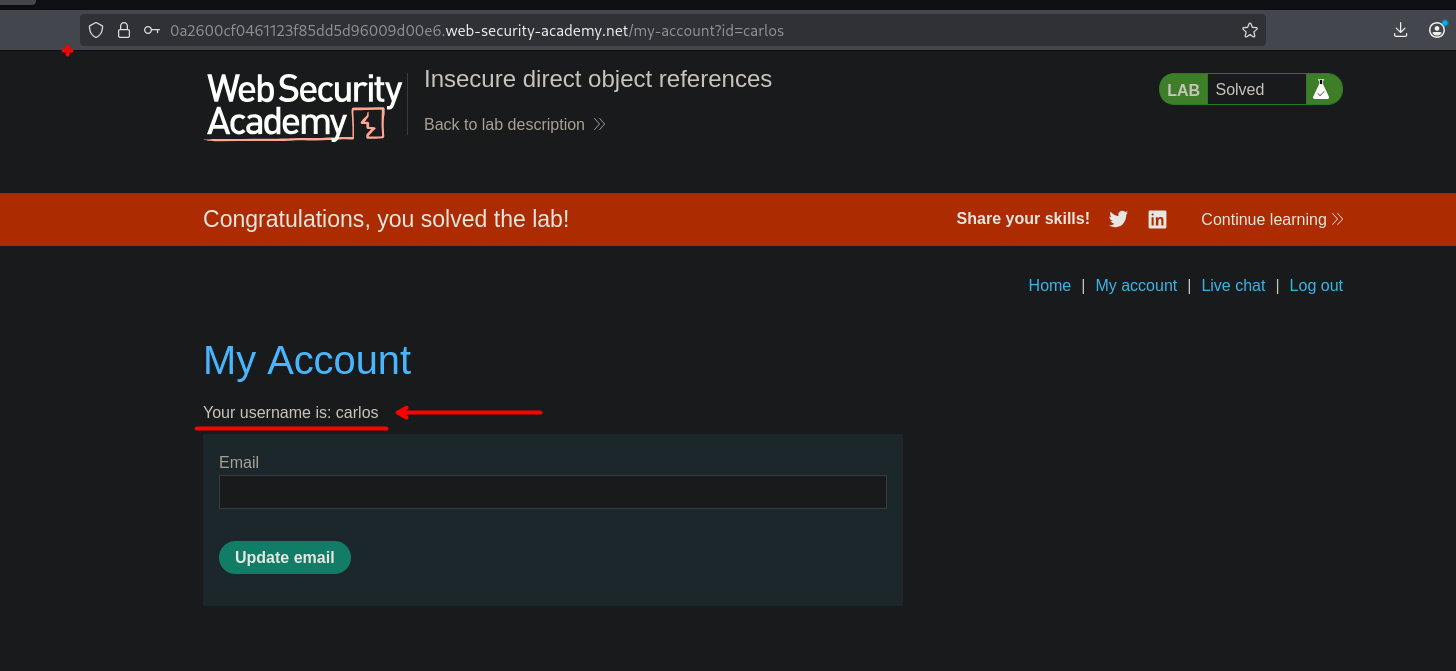1456x671 pixels.
Task: Click the shield tracking protection icon
Action: pos(96,30)
